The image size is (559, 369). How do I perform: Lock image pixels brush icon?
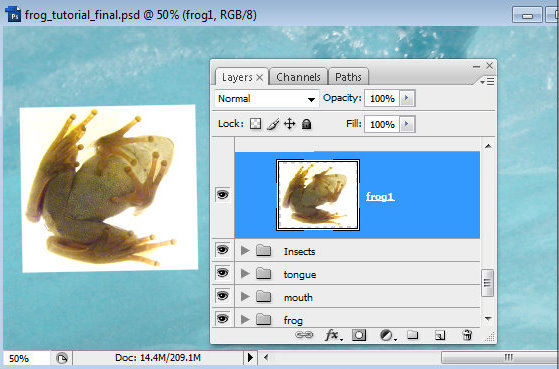click(273, 124)
